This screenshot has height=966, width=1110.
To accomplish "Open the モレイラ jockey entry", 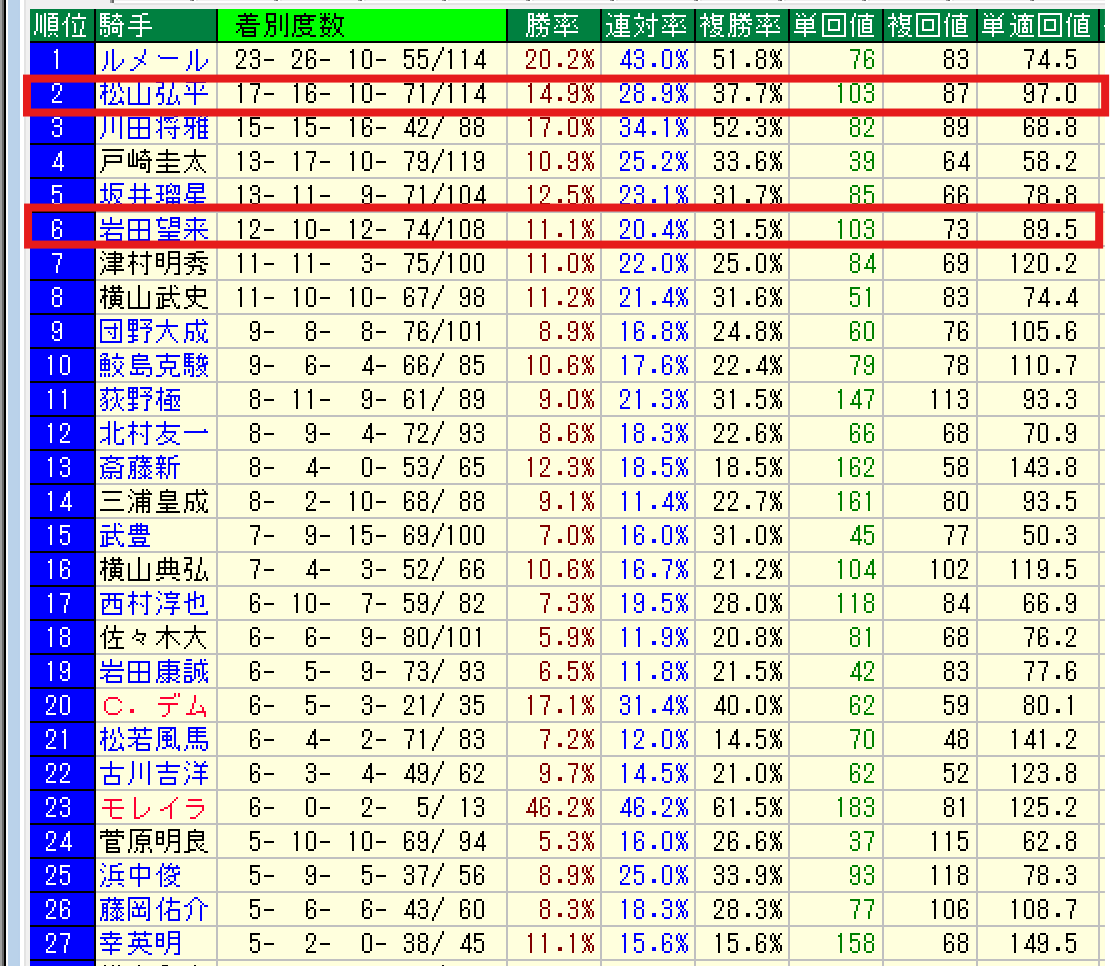I will point(154,808).
